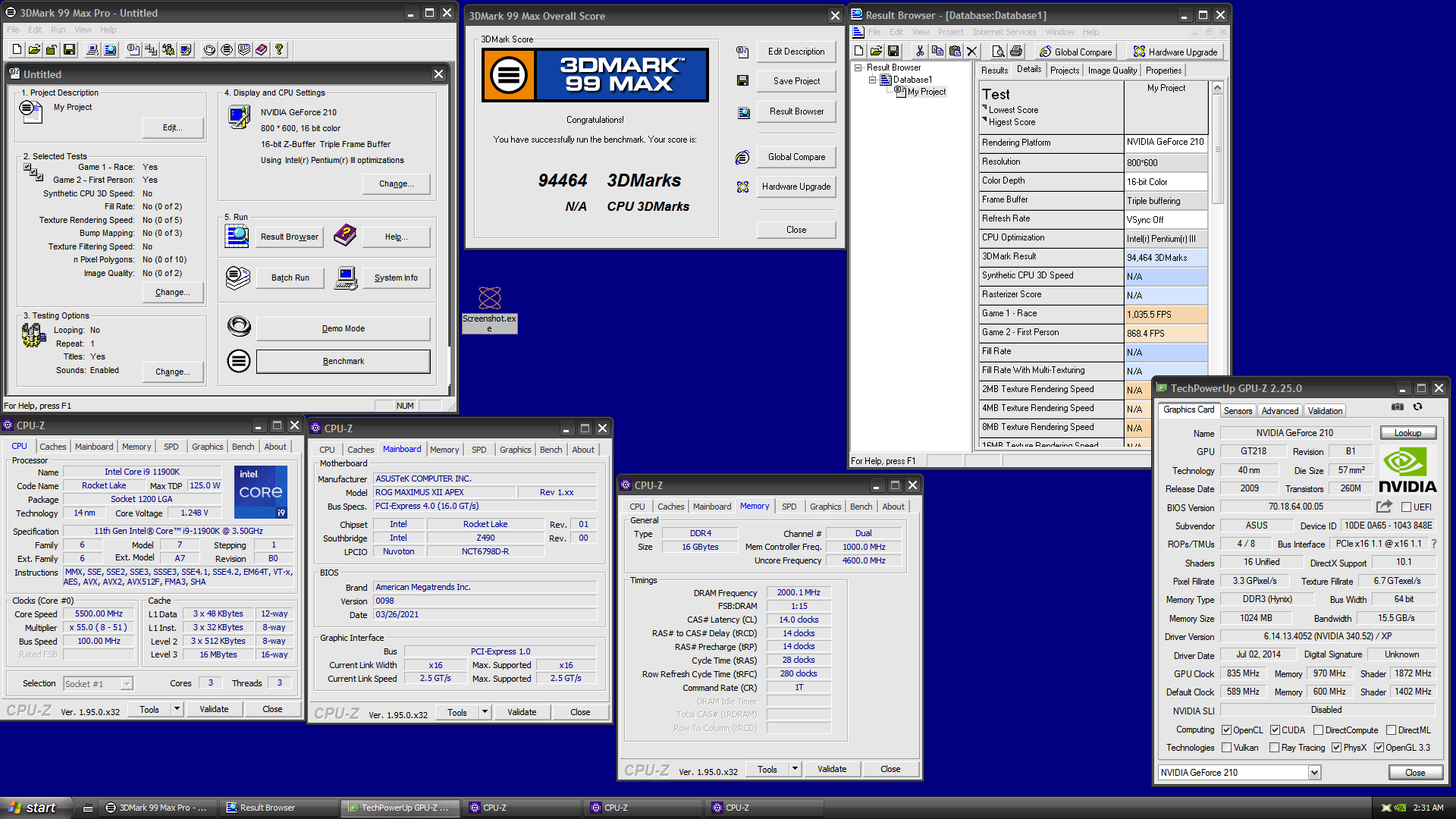Click benchmark run icon in 3DMark toolbar

point(227,50)
